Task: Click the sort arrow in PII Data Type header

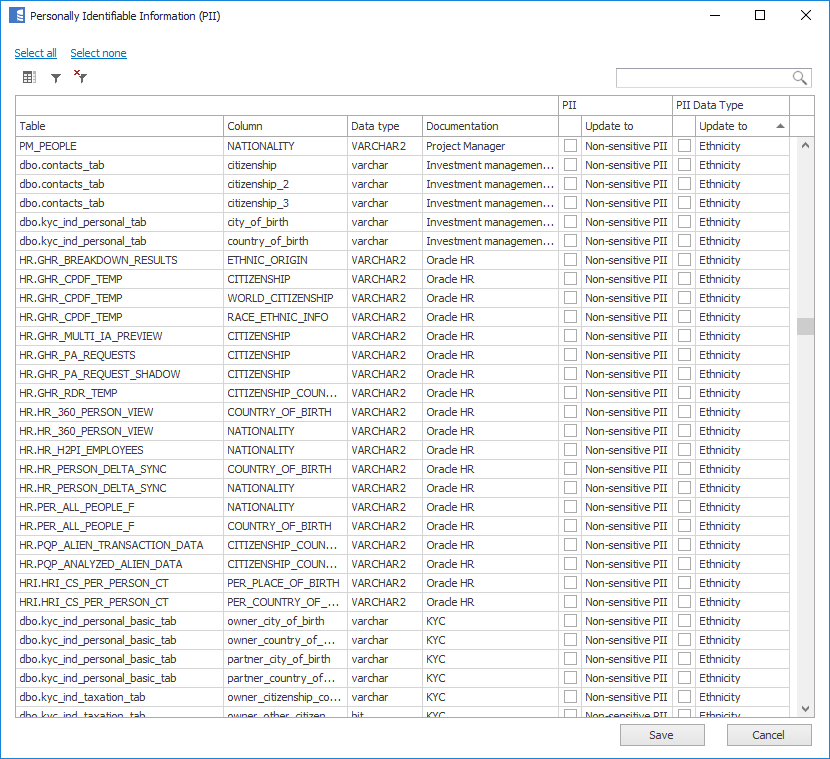Action: click(780, 126)
